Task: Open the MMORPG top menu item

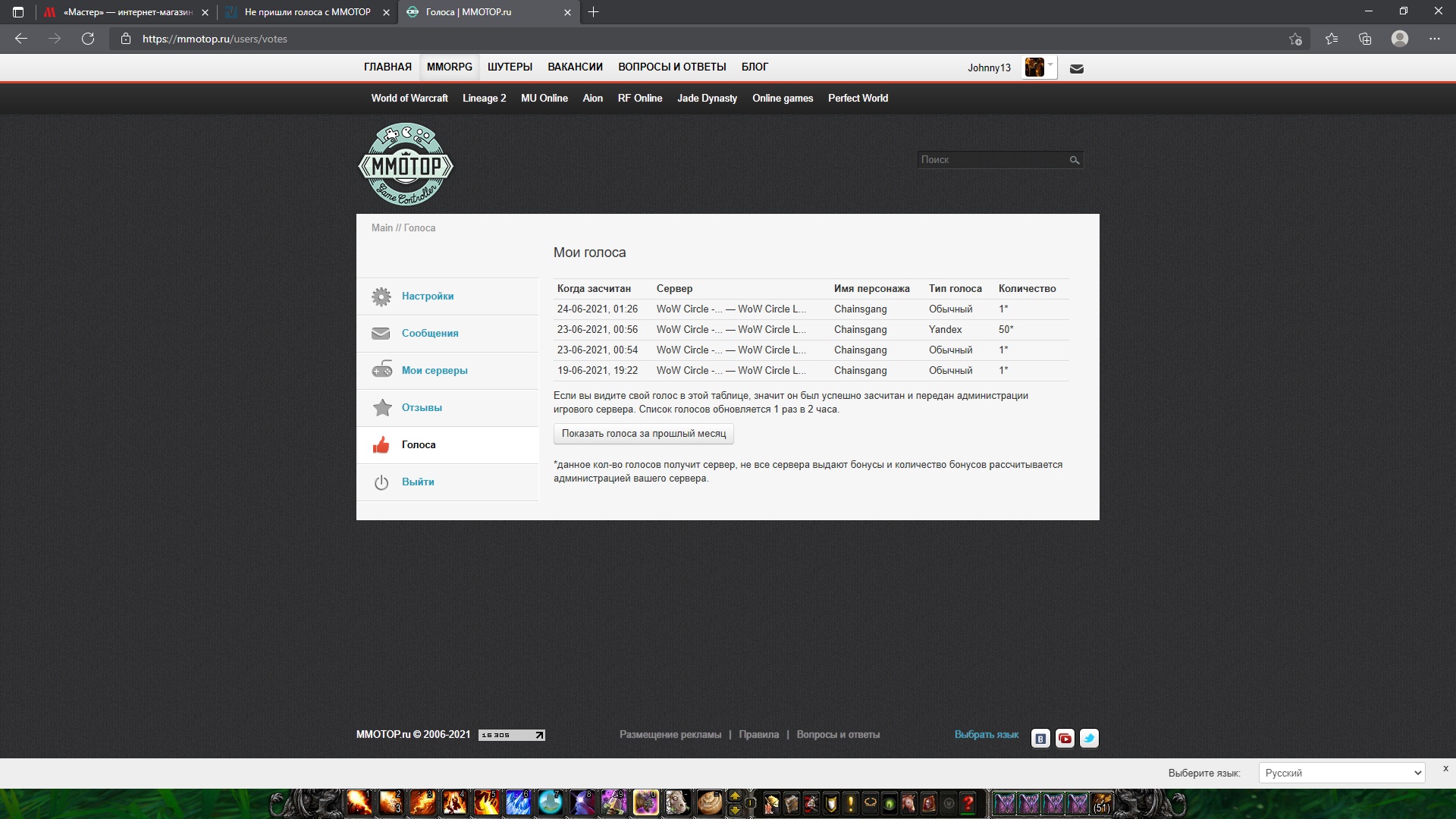Action: click(x=449, y=67)
